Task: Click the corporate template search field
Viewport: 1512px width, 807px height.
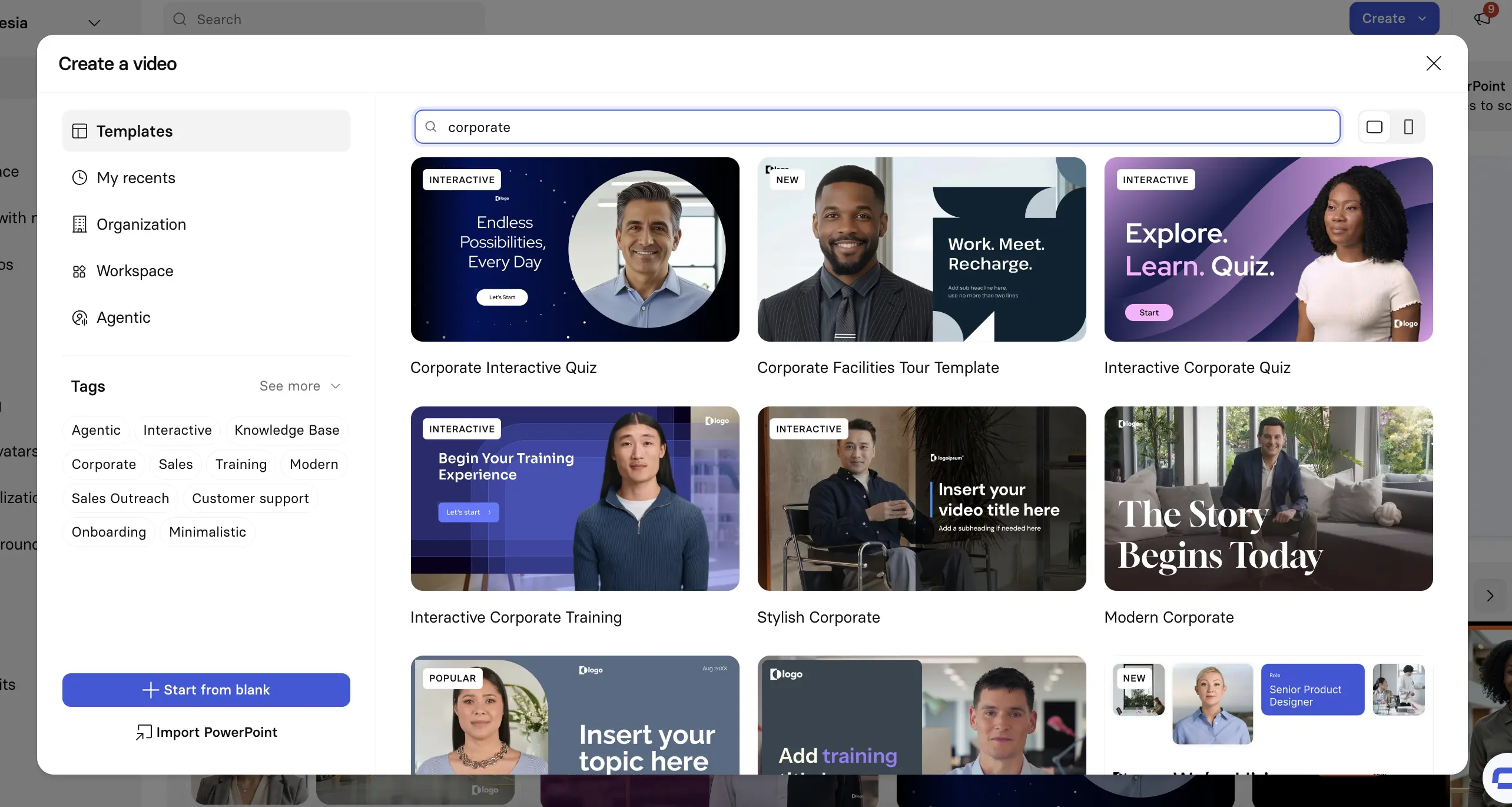Action: (877, 127)
